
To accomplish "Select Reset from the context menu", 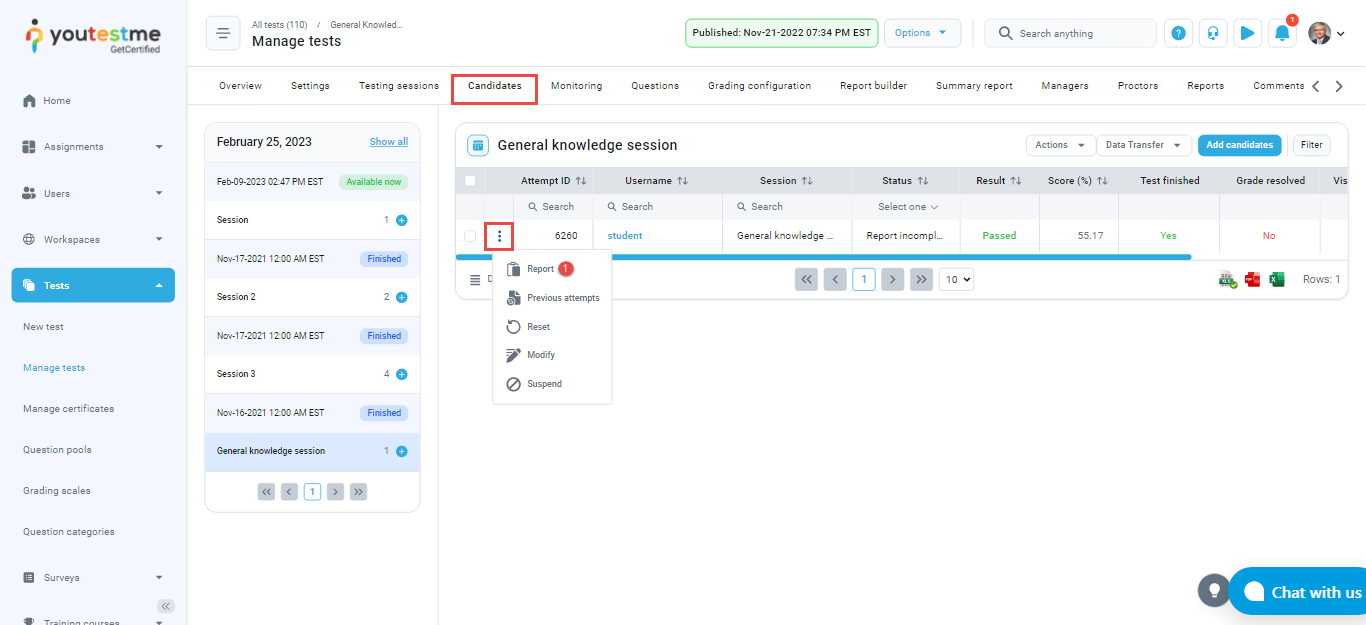I will pyautogui.click(x=538, y=327).
